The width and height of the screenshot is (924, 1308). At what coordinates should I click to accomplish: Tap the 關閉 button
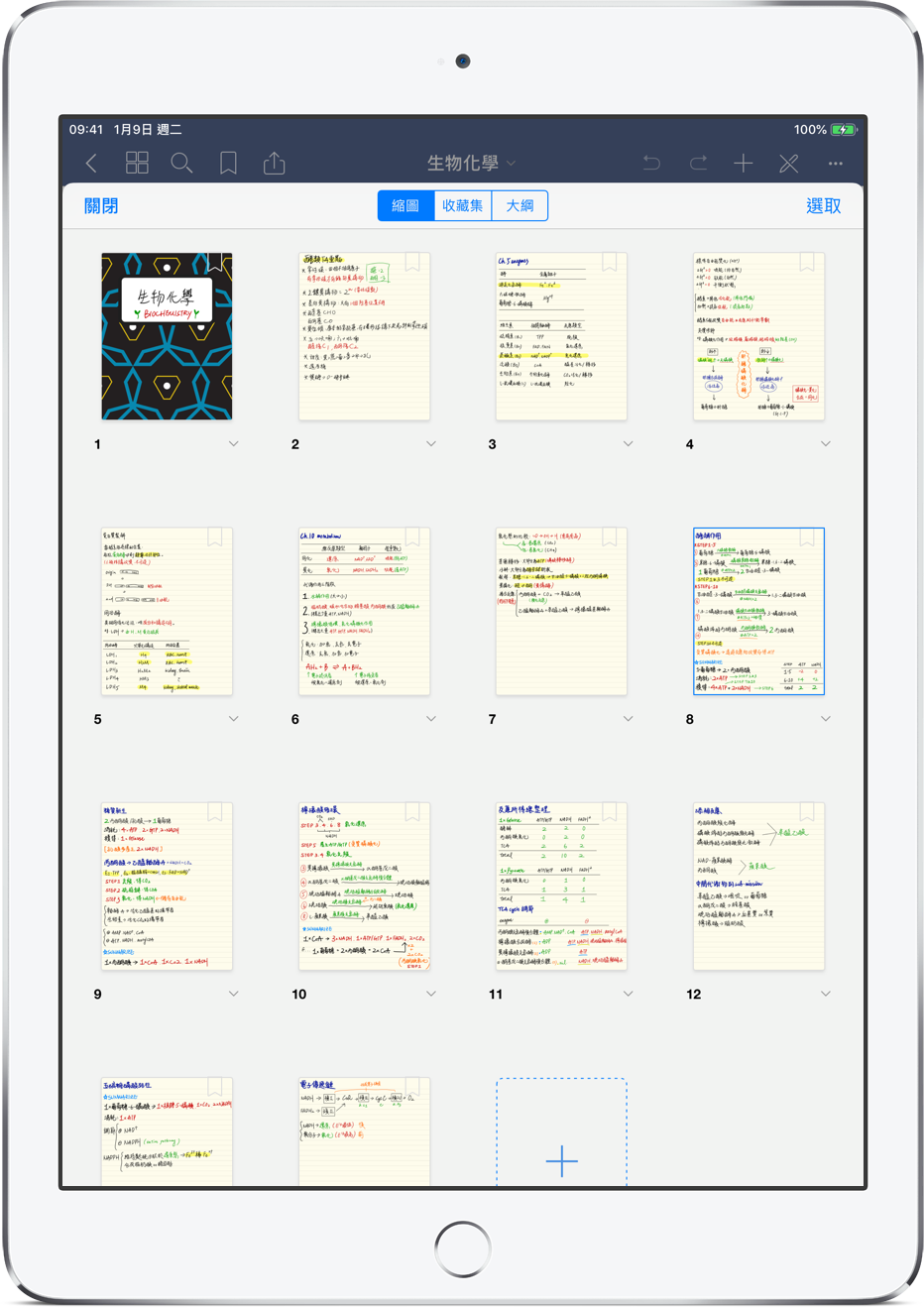coord(101,205)
